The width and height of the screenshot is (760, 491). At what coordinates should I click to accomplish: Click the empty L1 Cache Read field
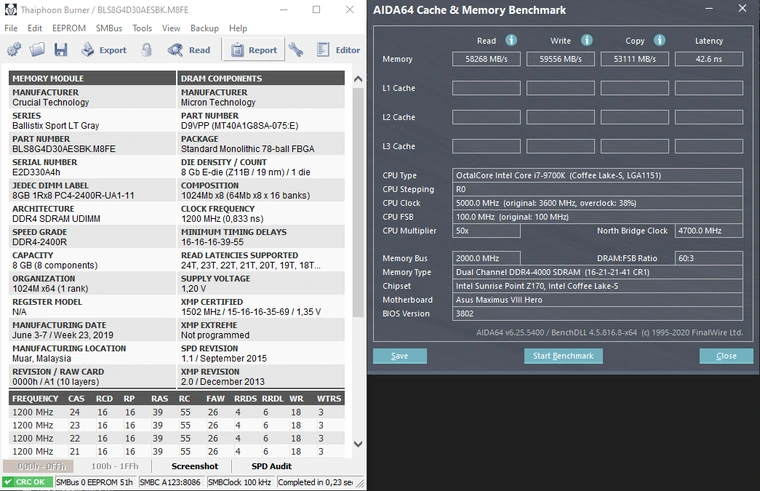(486, 88)
